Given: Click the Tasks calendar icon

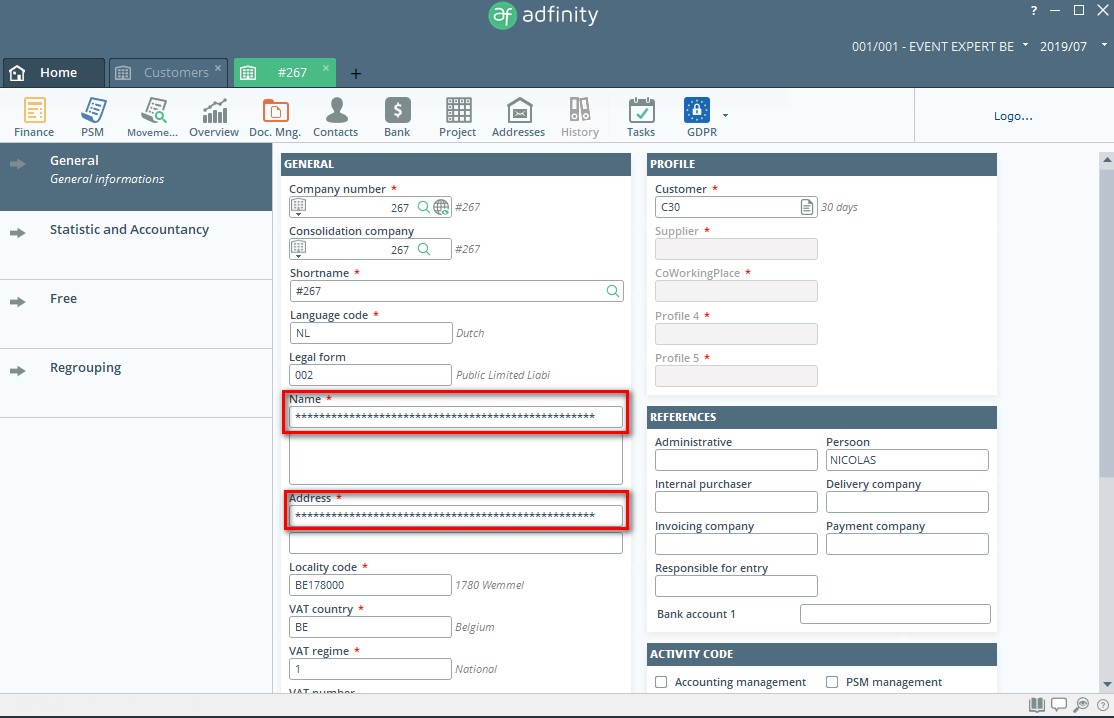Looking at the screenshot, I should click(x=641, y=117).
